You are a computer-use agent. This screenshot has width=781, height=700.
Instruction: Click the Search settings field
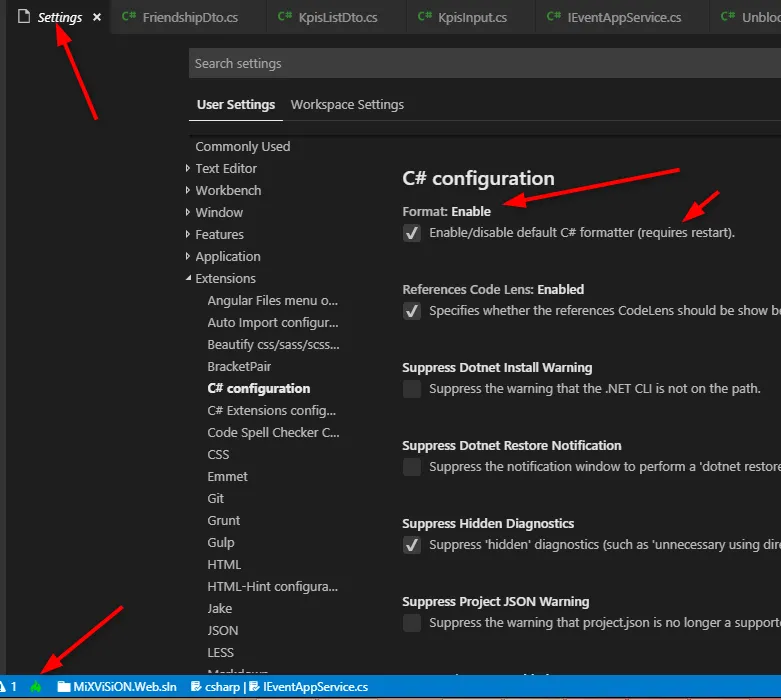click(x=485, y=63)
